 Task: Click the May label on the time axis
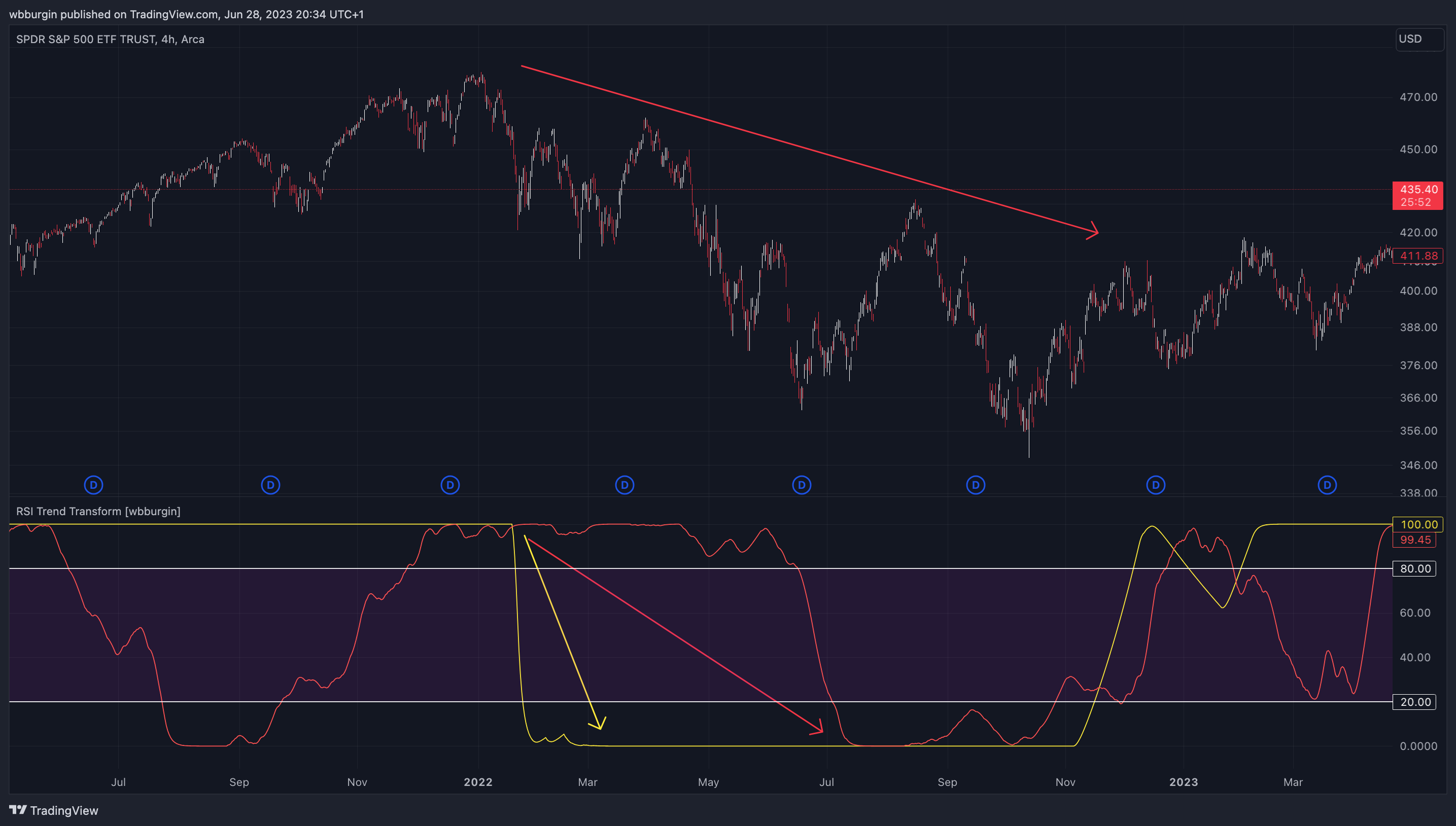pos(708,782)
